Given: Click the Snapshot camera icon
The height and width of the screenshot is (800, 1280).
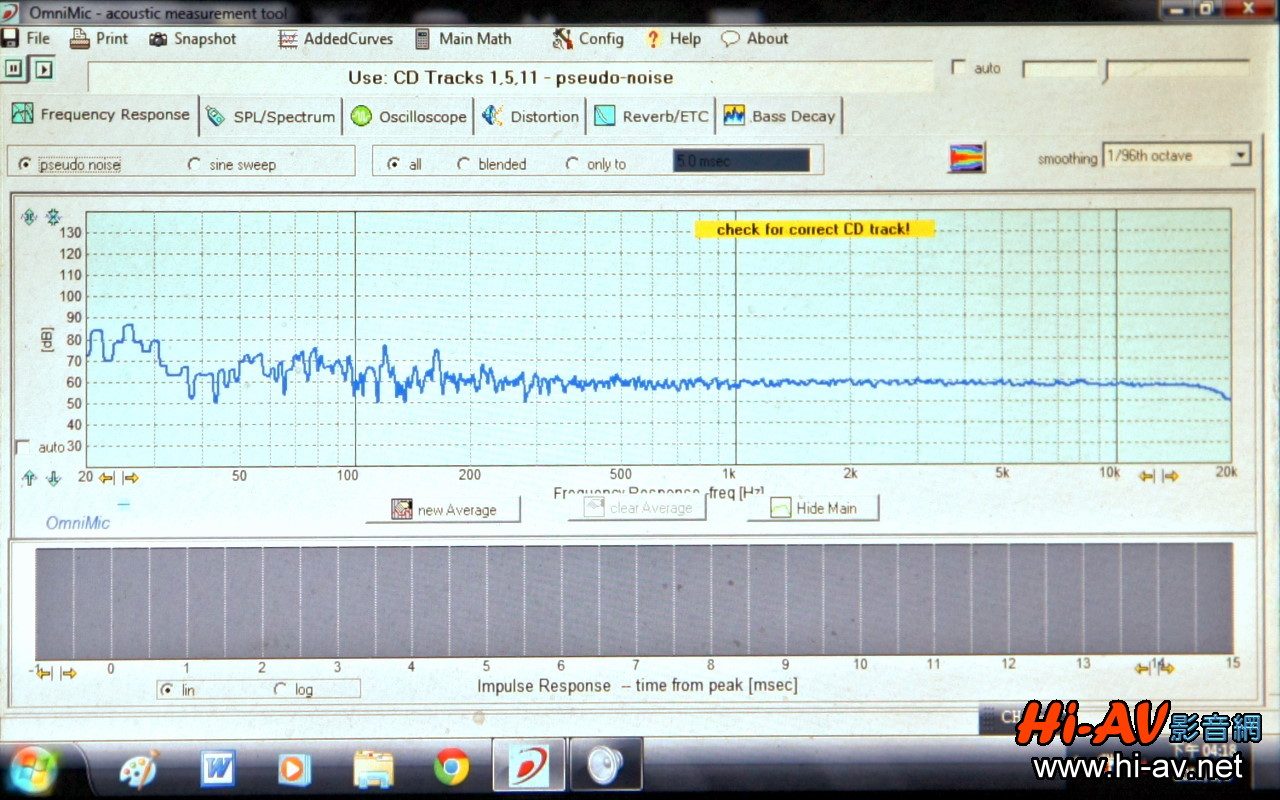Looking at the screenshot, I should (159, 39).
